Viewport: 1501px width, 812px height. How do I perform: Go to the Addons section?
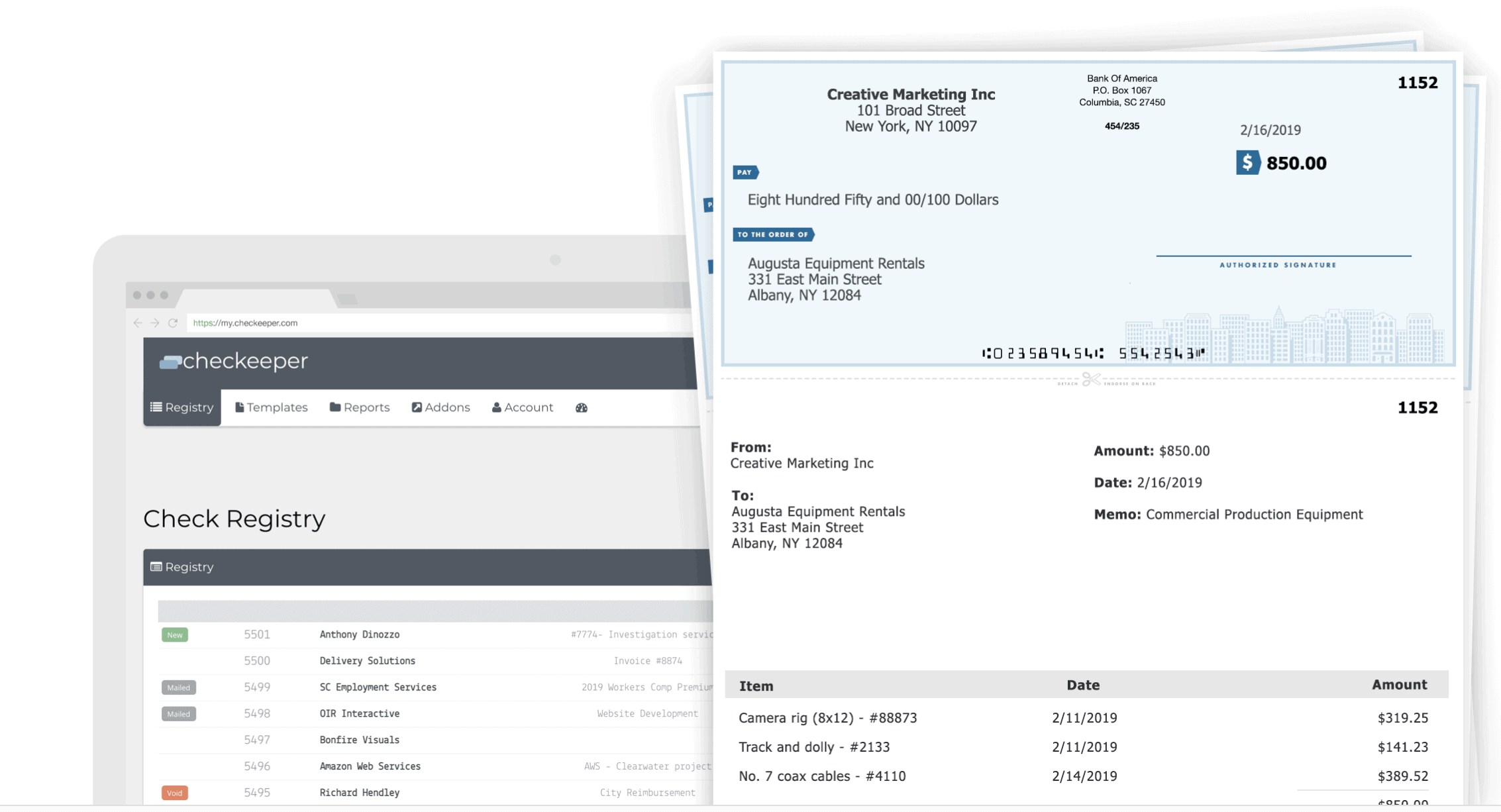pos(440,407)
